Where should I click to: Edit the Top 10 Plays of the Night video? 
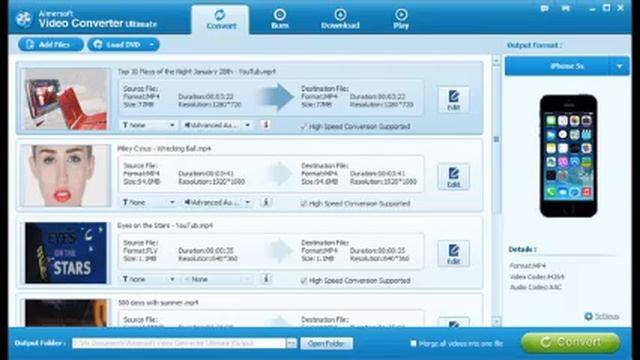pyautogui.click(x=453, y=100)
